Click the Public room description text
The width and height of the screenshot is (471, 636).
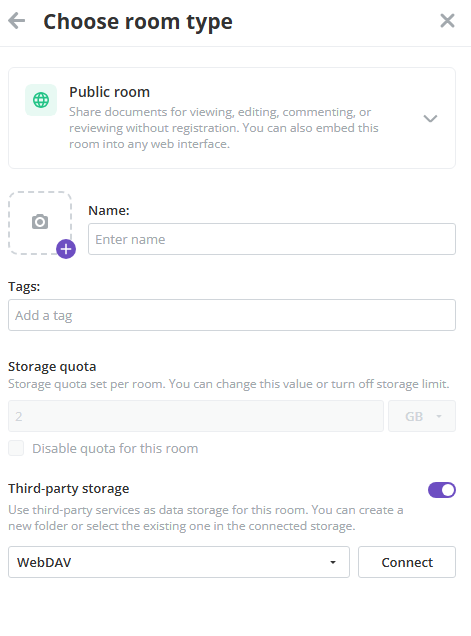(x=224, y=128)
